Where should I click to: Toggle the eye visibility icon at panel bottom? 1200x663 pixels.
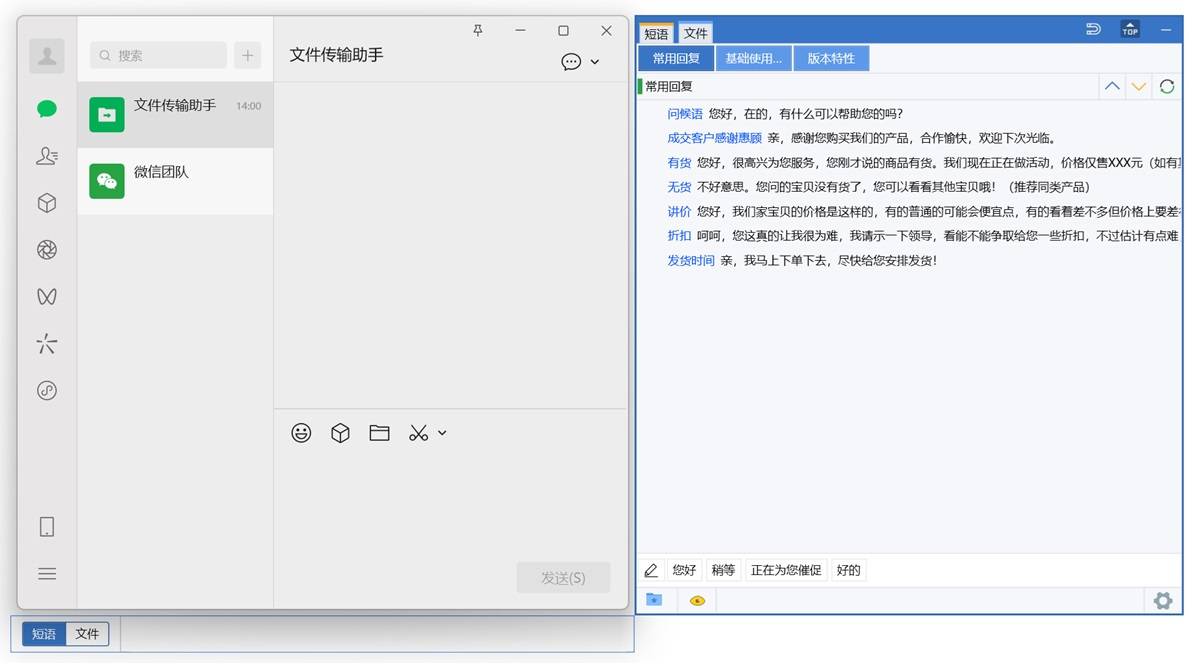tap(697, 600)
